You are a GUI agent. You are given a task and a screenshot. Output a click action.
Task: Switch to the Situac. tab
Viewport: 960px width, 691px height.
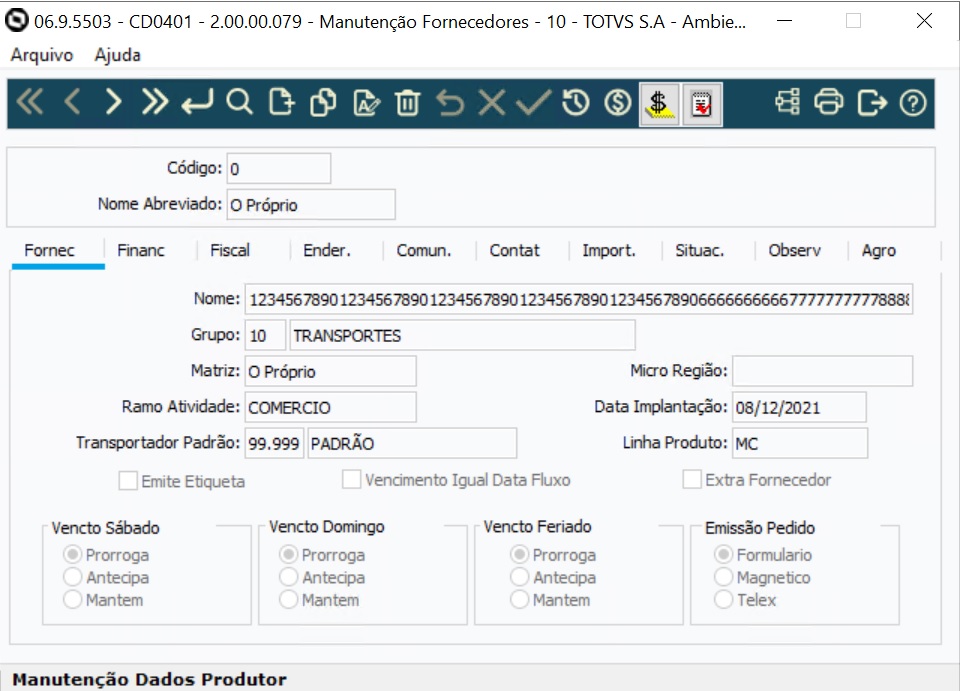point(700,250)
